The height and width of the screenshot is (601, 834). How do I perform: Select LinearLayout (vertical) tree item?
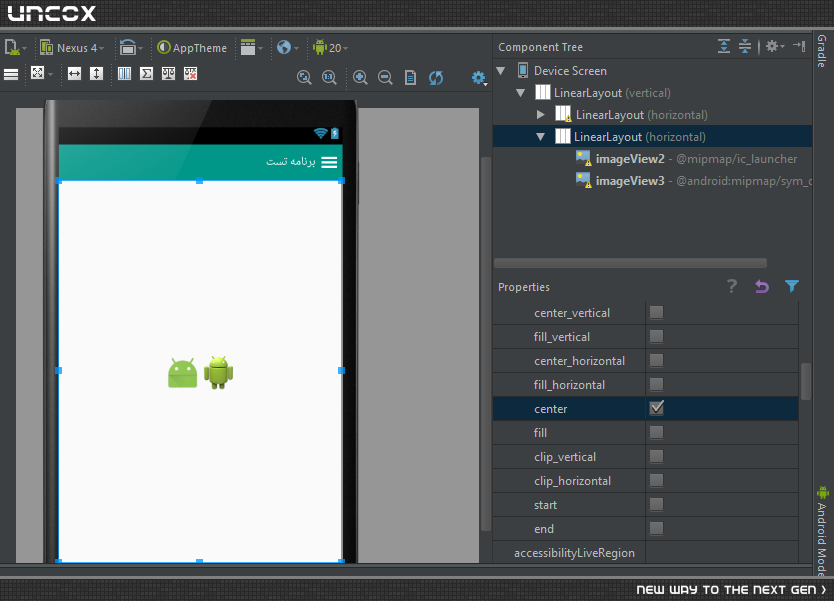[x=612, y=93]
